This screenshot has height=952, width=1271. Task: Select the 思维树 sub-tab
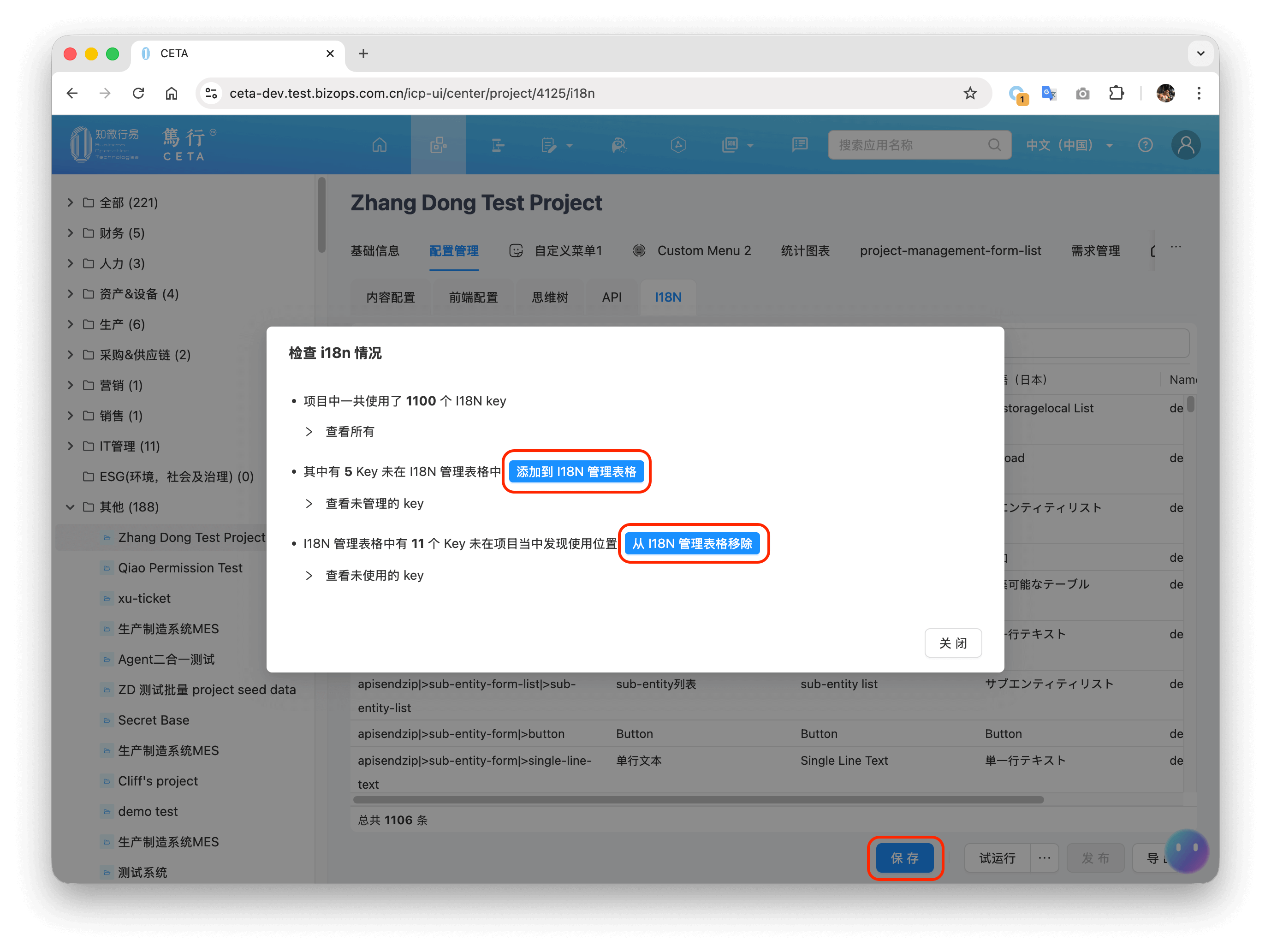[x=550, y=297]
